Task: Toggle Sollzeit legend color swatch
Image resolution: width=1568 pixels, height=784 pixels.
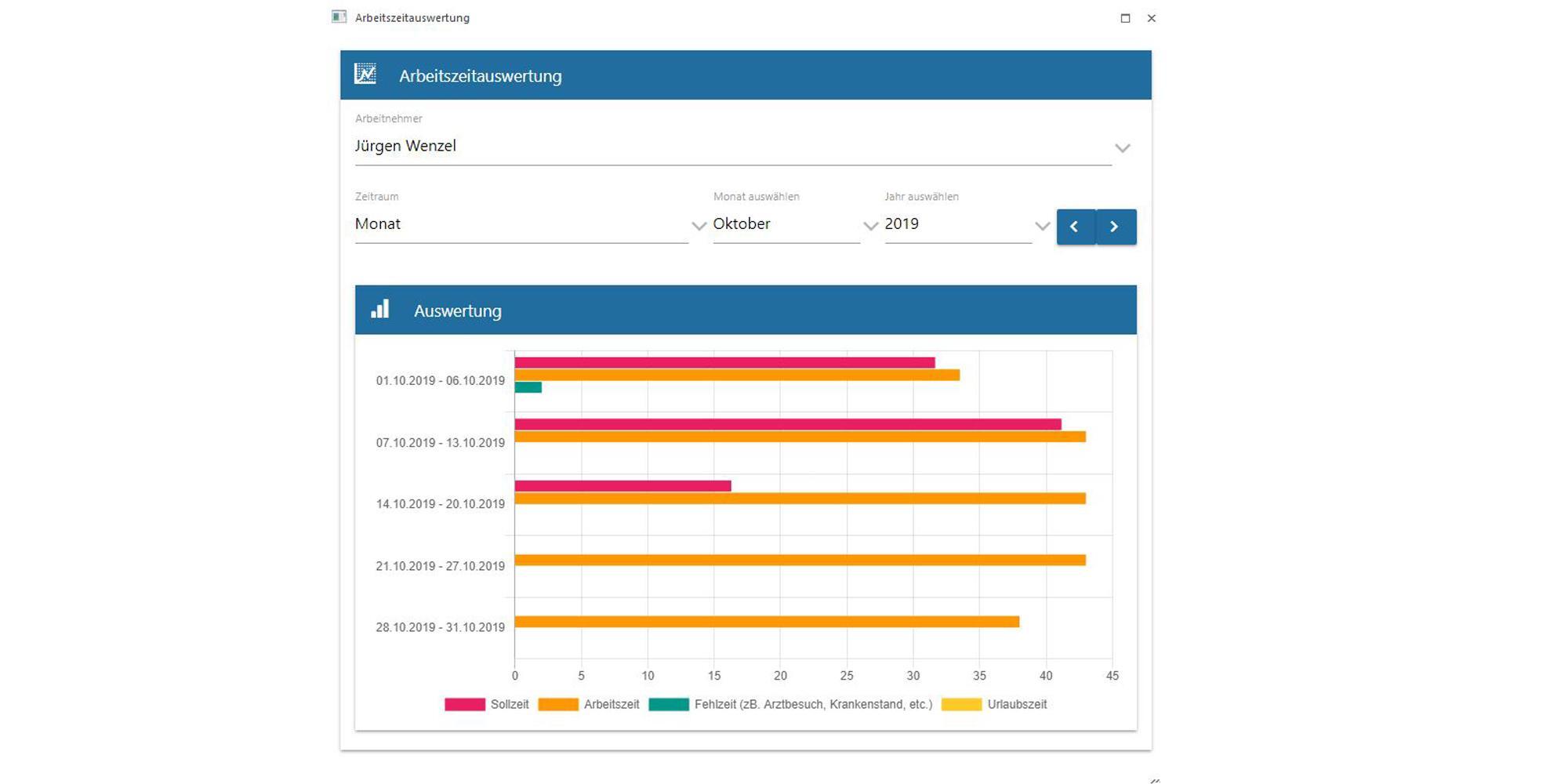Action: click(465, 704)
